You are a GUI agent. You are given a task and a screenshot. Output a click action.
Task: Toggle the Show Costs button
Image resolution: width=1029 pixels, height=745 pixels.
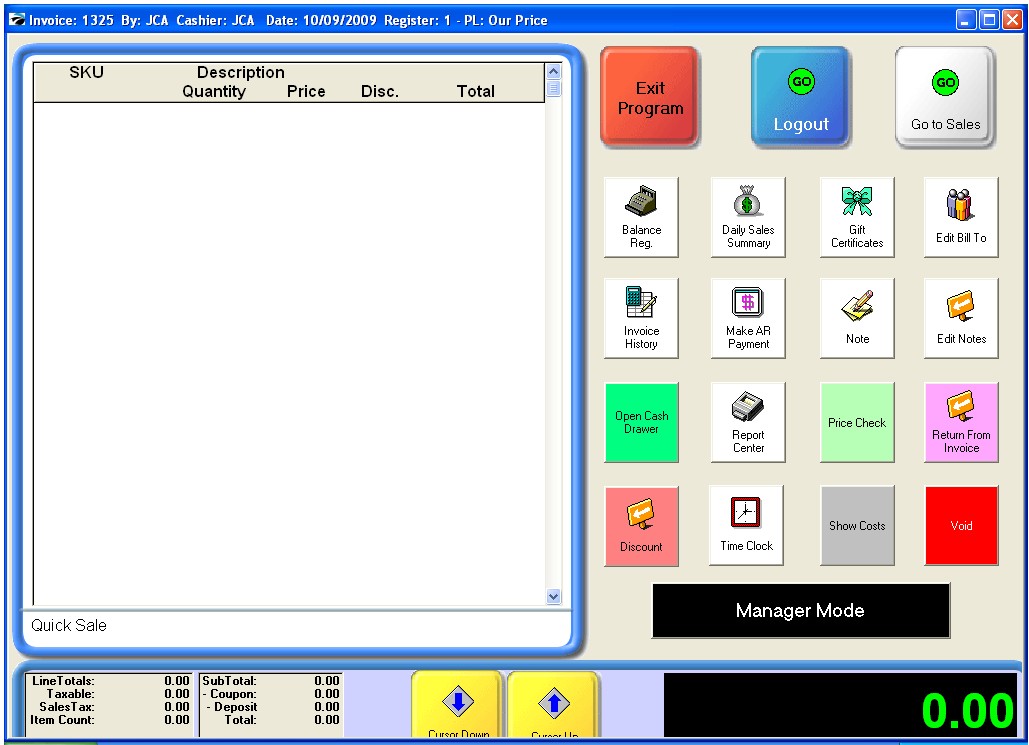[857, 525]
